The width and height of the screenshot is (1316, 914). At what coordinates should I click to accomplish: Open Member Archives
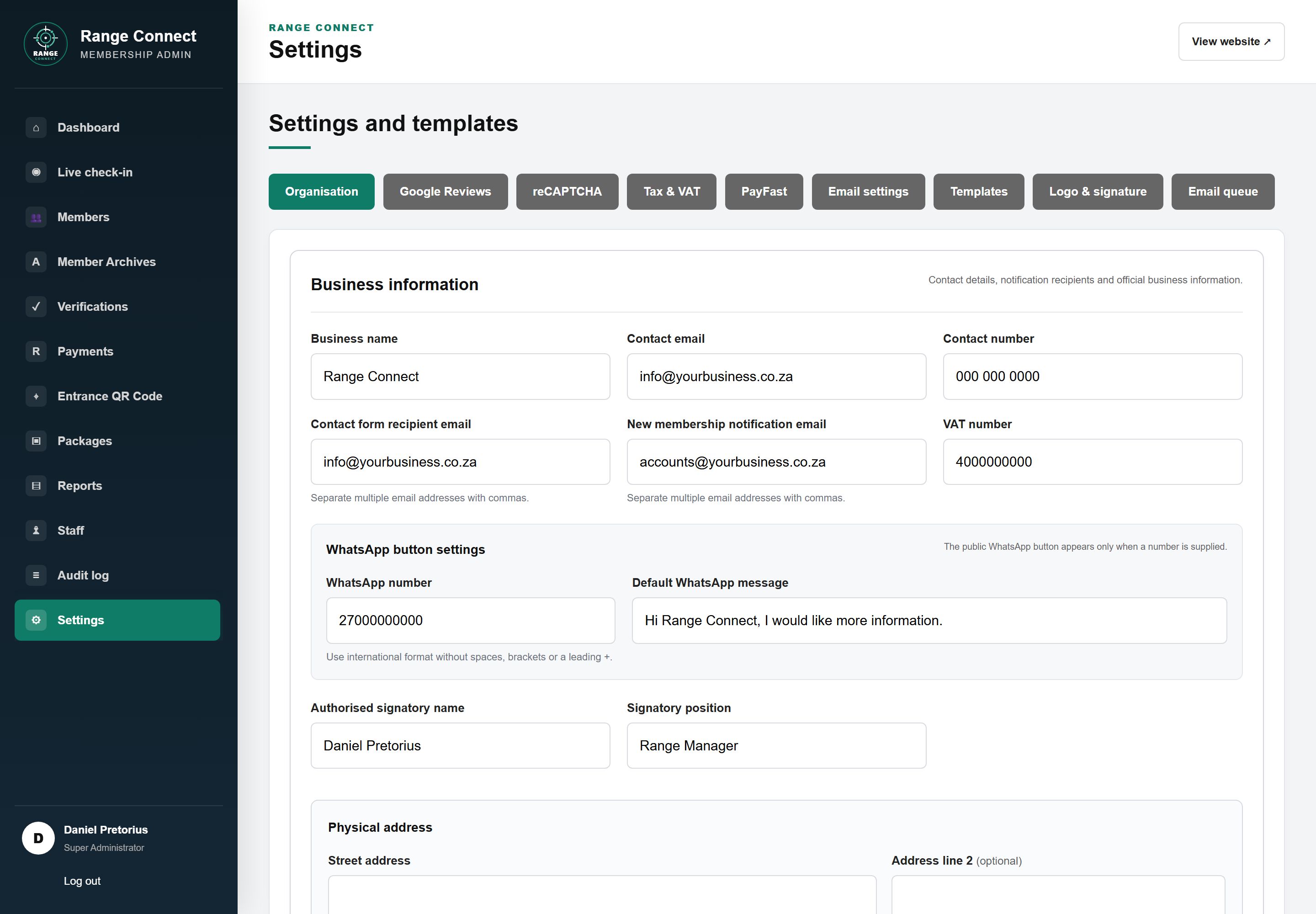click(117, 262)
